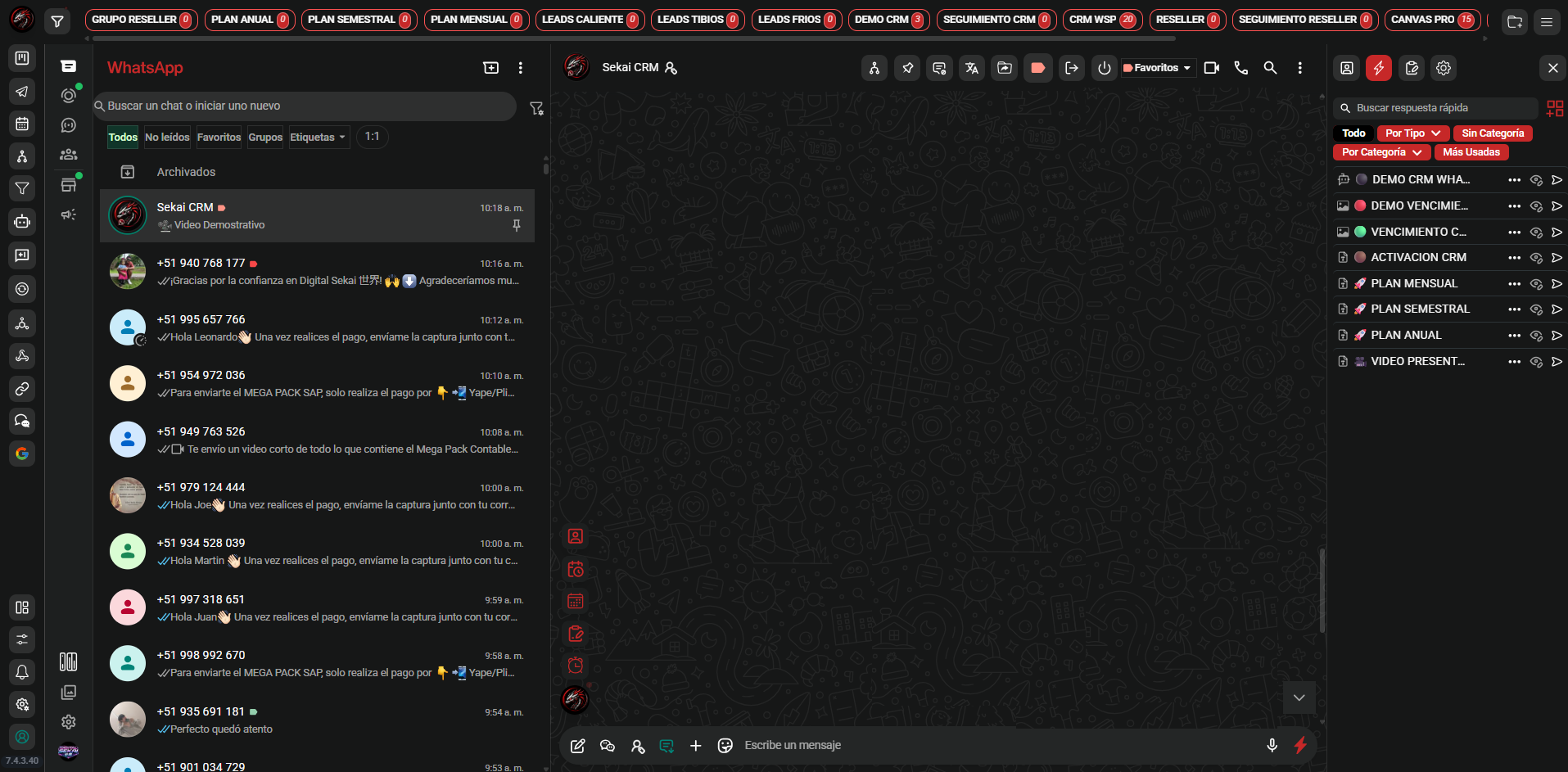Open the notification bell icon in left sidebar
1568x772 pixels.
click(22, 672)
